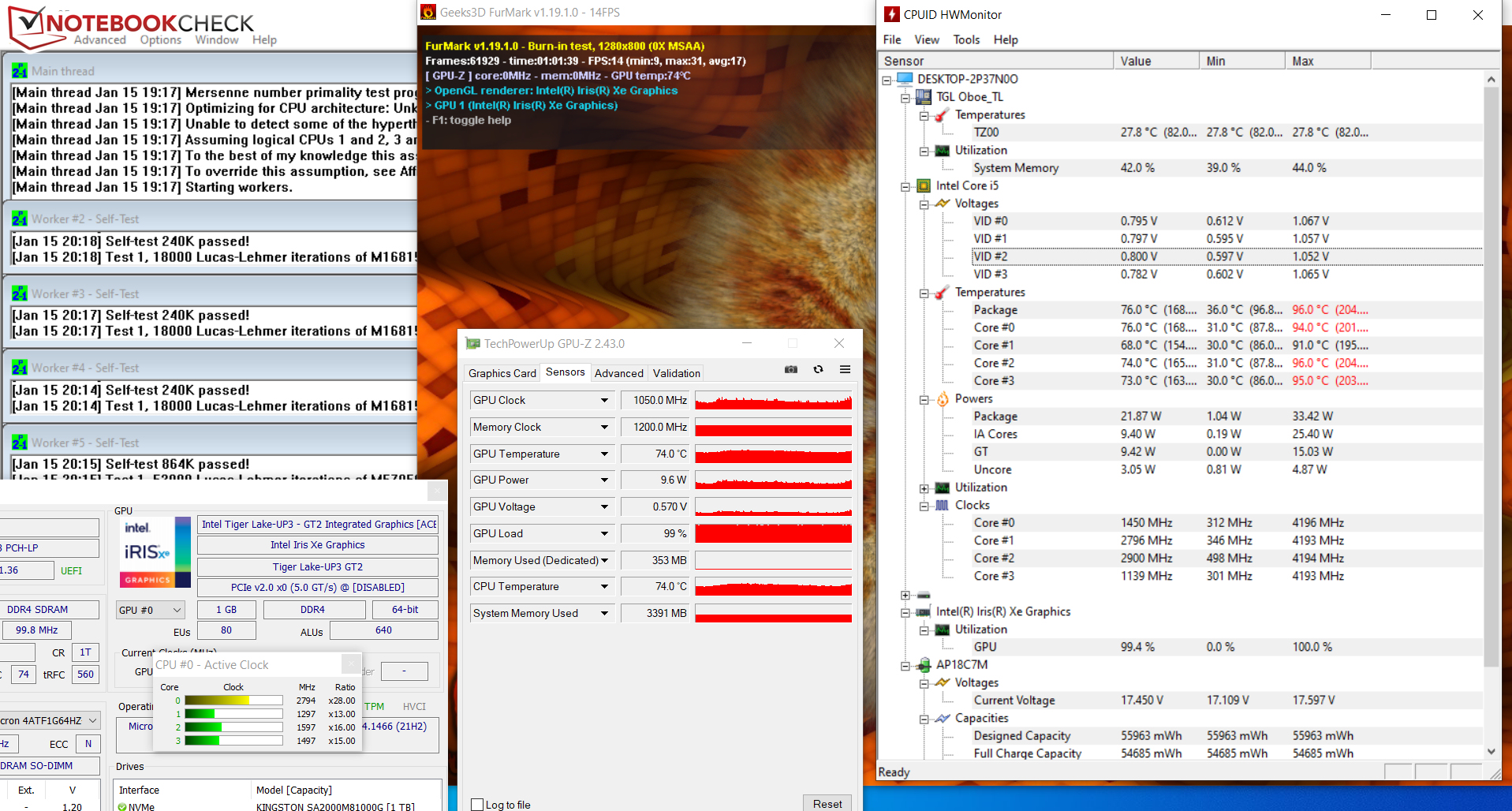Click the NVMe drive status icon
The width and height of the screenshot is (1512, 811).
(x=122, y=806)
